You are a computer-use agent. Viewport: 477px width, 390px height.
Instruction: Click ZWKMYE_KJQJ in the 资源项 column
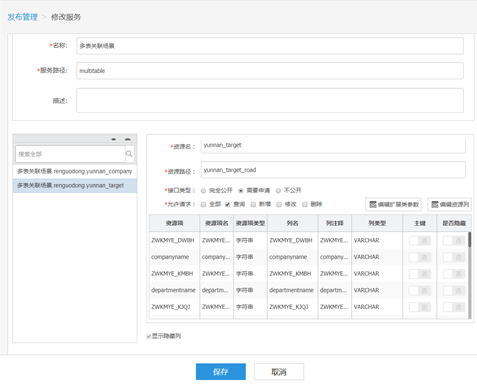coord(171,307)
